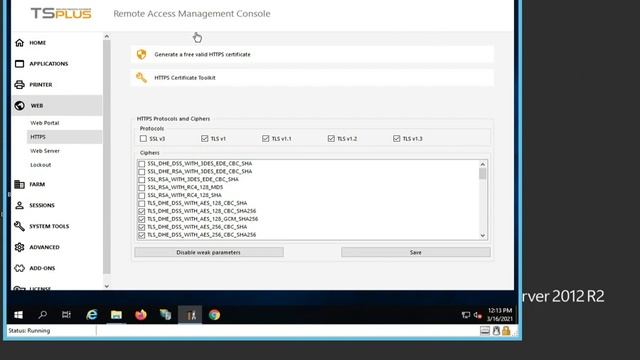Open Server Manager taskbar icon

165,315
